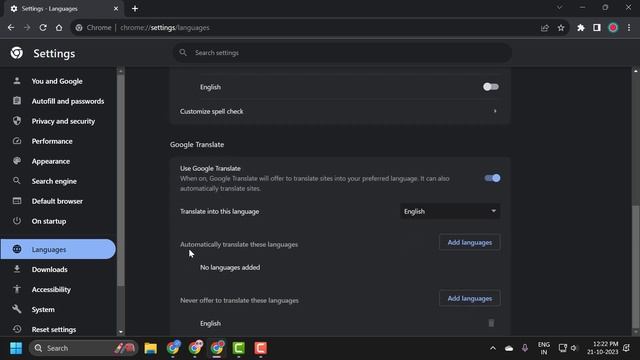Open OneDrive cloud tray icon
640x360 pixels.
(509, 348)
